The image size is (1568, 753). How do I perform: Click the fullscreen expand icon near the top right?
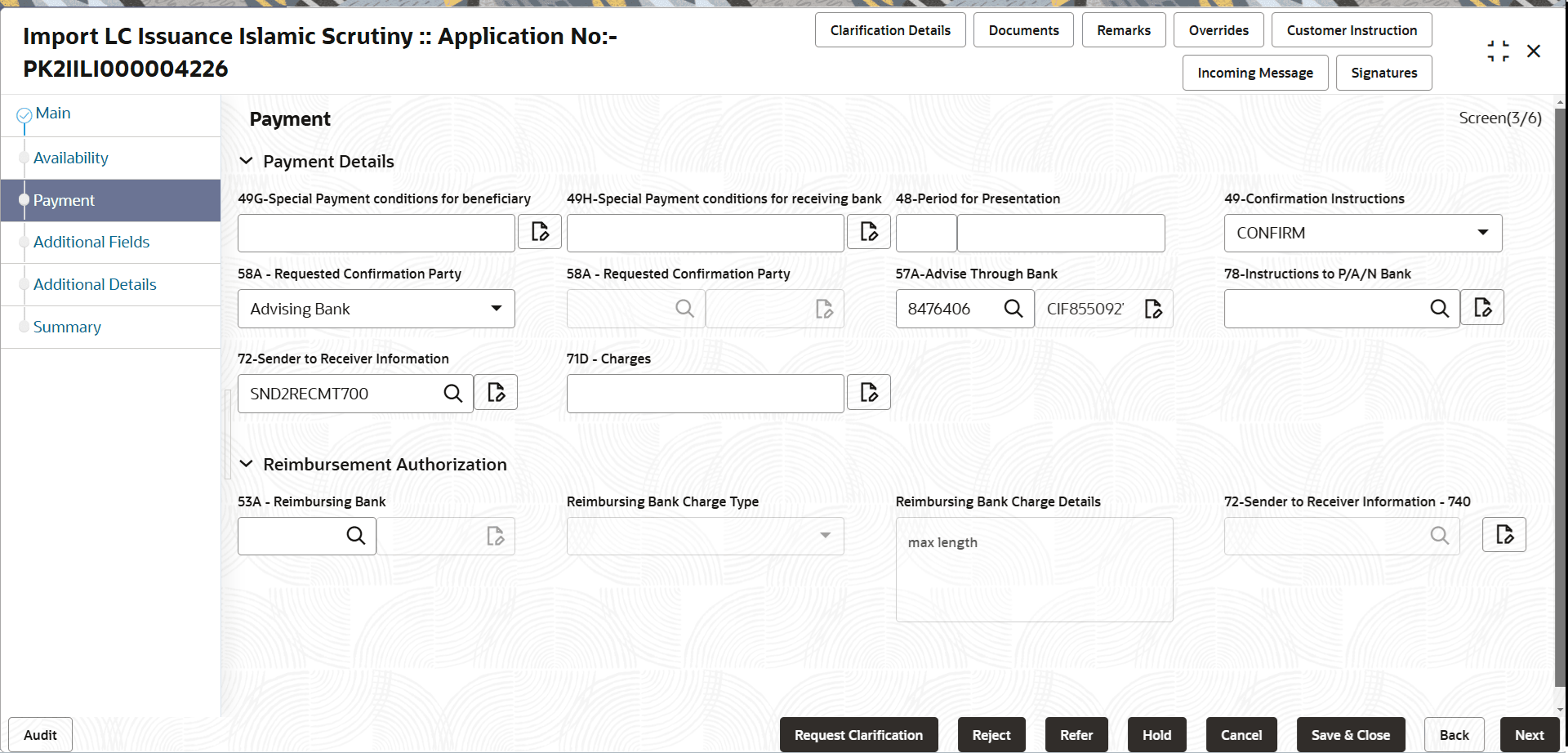[x=1498, y=51]
